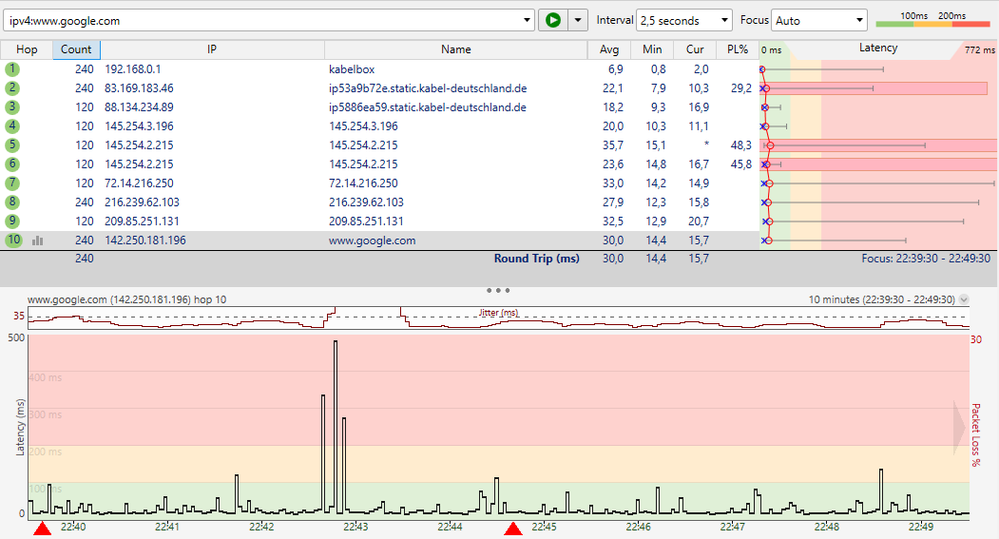Sort by the Count column header

click(x=76, y=49)
